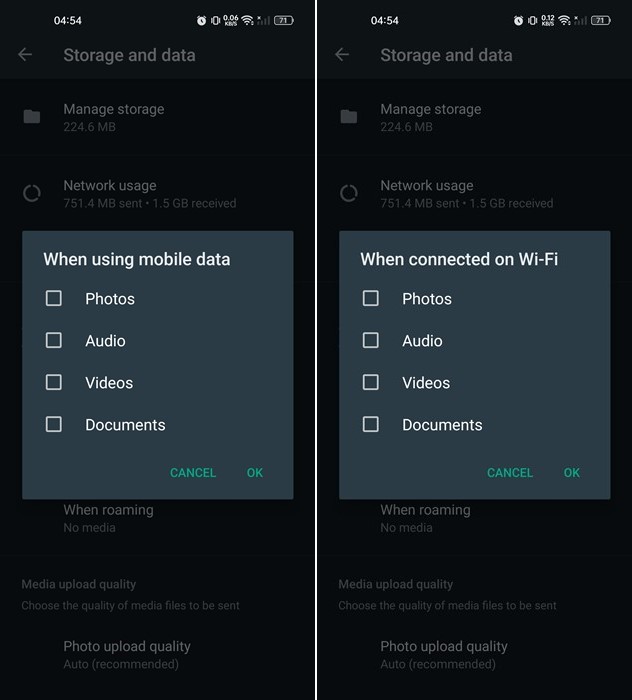The height and width of the screenshot is (700, 632).
Task: Tick Videos checkbox under mobile data
Action: tap(54, 382)
